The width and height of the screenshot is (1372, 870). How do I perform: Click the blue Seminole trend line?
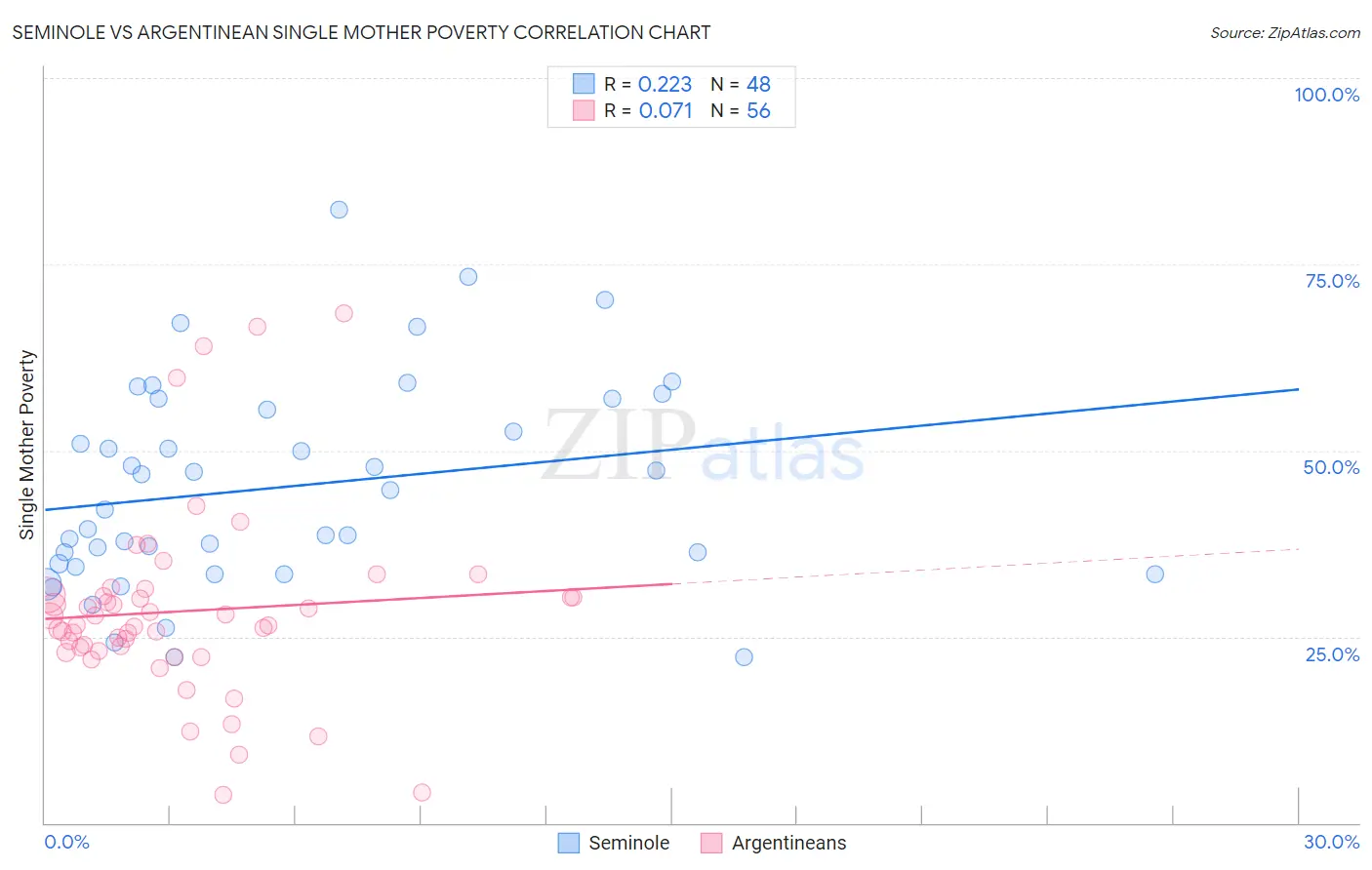coord(683,448)
